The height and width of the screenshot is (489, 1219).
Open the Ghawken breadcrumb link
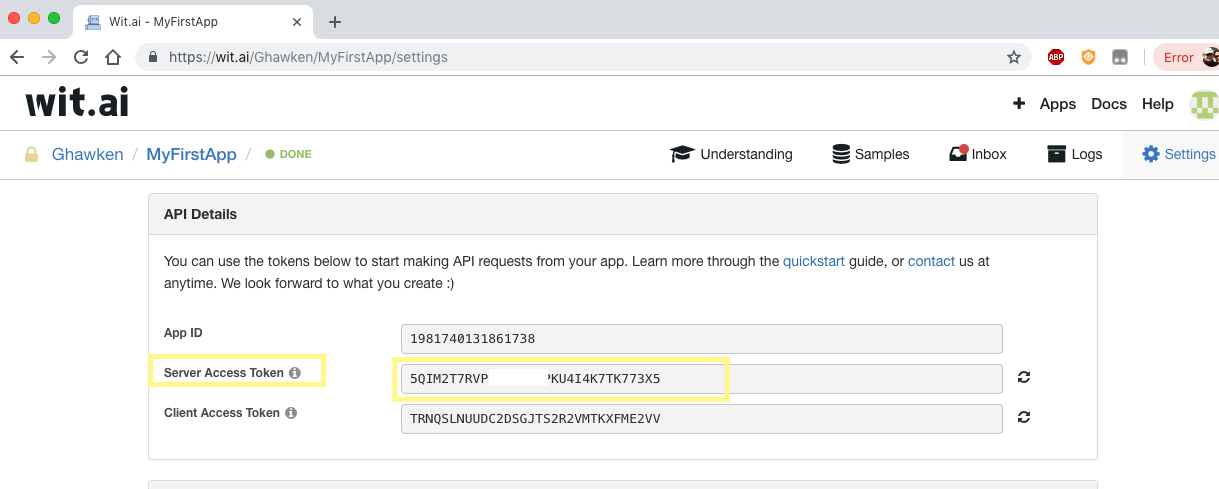pos(87,154)
